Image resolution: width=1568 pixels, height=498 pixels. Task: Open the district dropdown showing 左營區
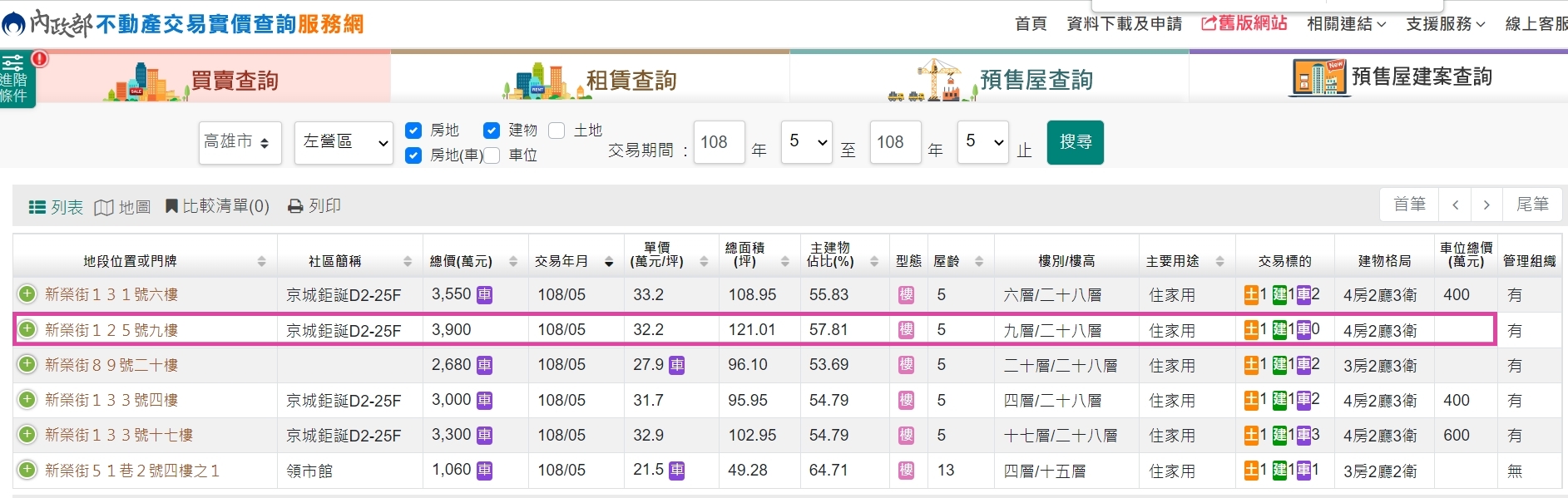[344, 142]
